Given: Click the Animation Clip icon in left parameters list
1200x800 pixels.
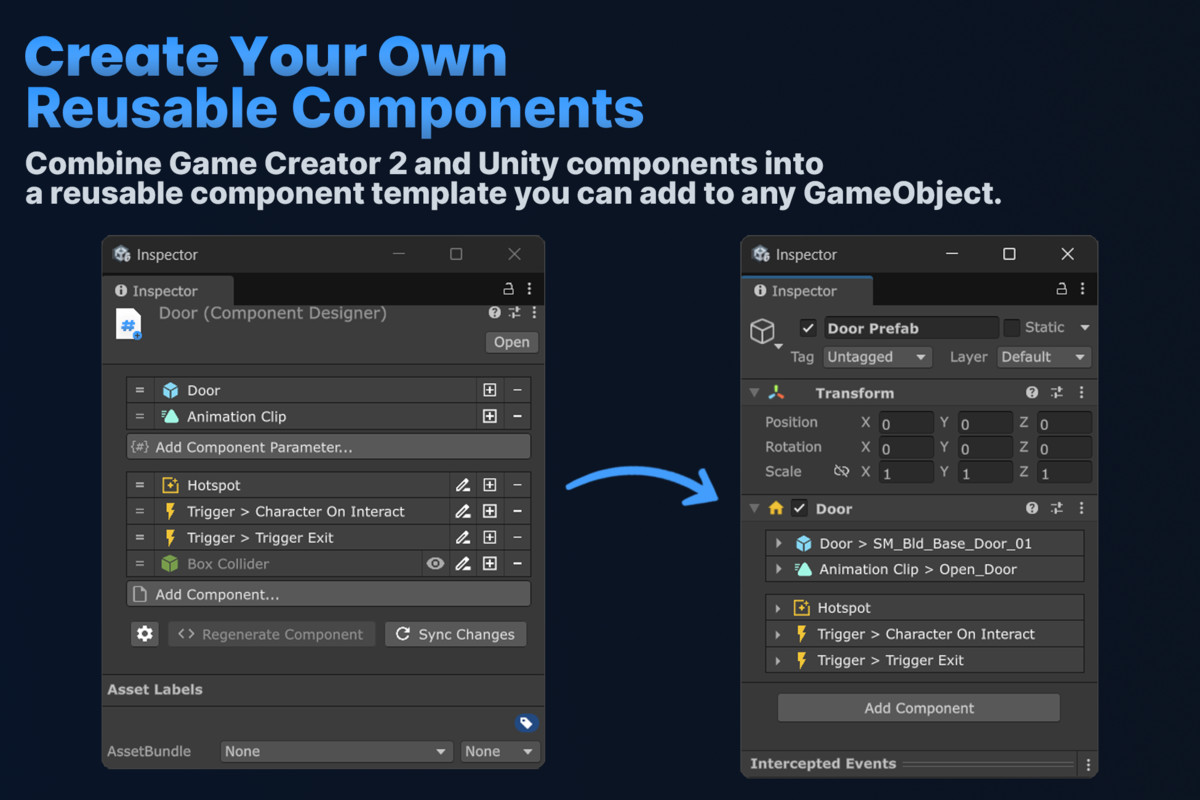Looking at the screenshot, I should tap(170, 417).
